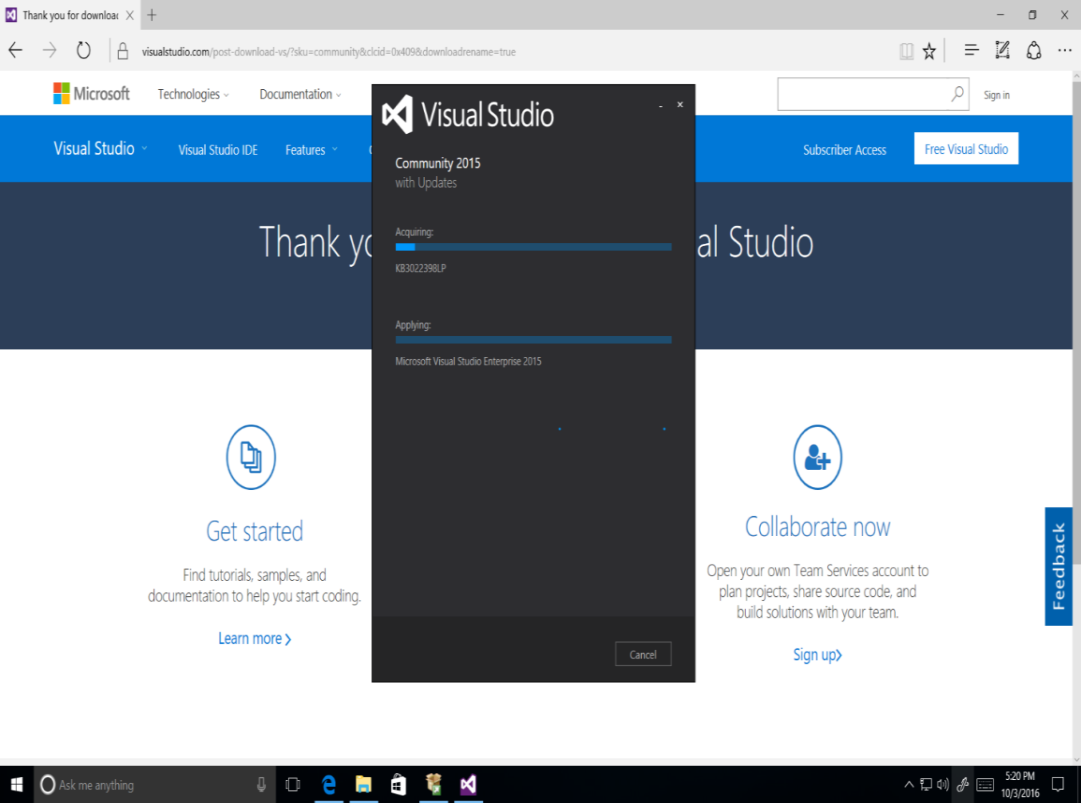
Task: Open File Explorer from the taskbar
Action: pos(363,784)
